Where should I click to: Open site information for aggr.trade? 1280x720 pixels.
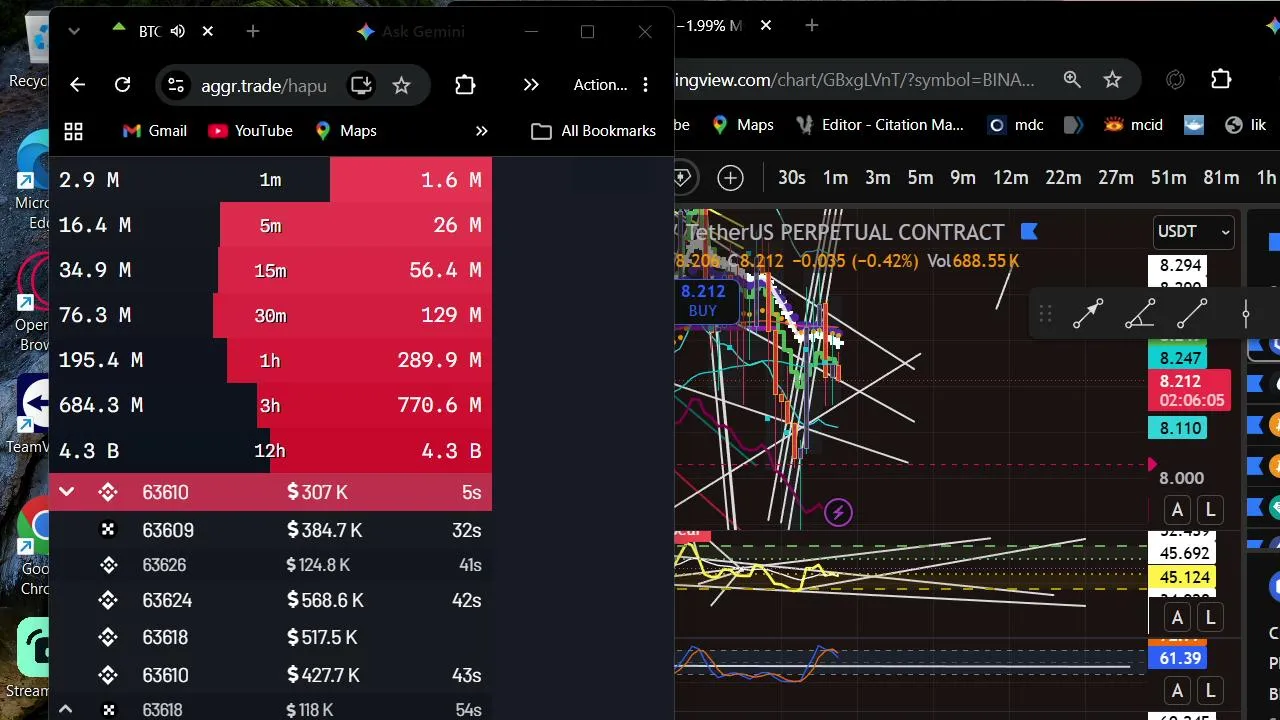176,85
